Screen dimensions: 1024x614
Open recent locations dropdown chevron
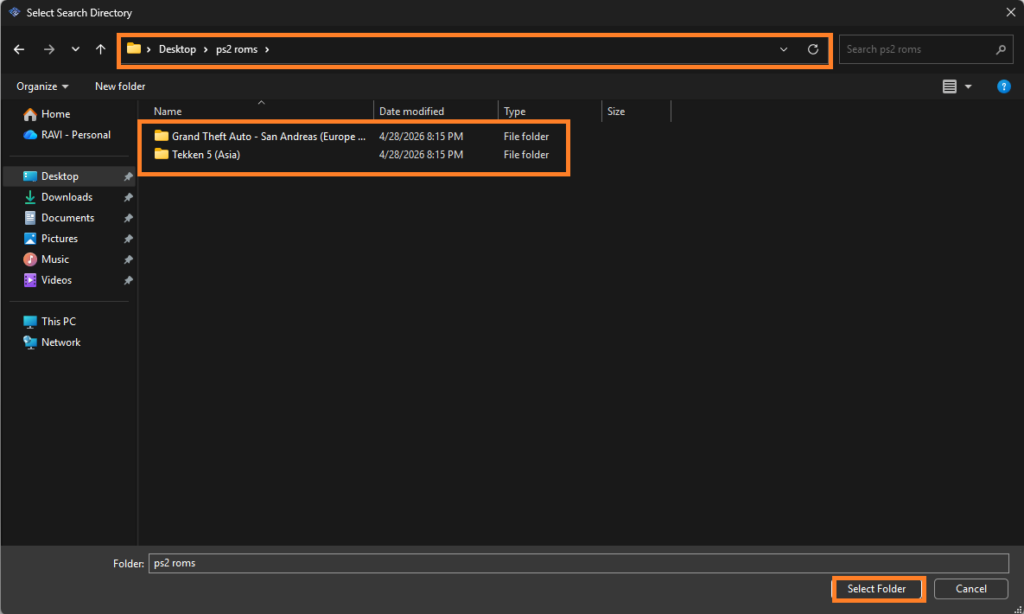(x=75, y=49)
